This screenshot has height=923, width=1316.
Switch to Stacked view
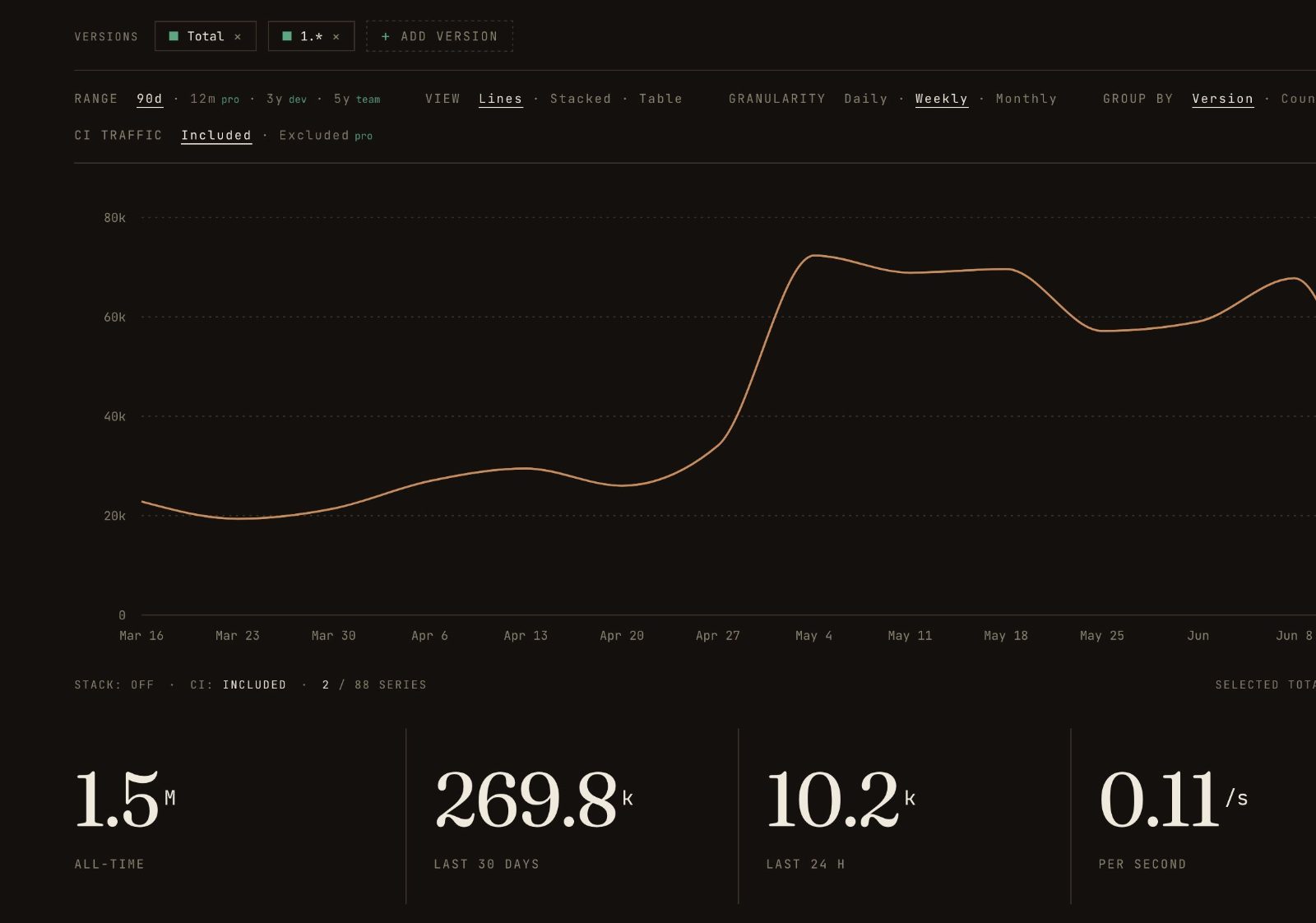[581, 99]
